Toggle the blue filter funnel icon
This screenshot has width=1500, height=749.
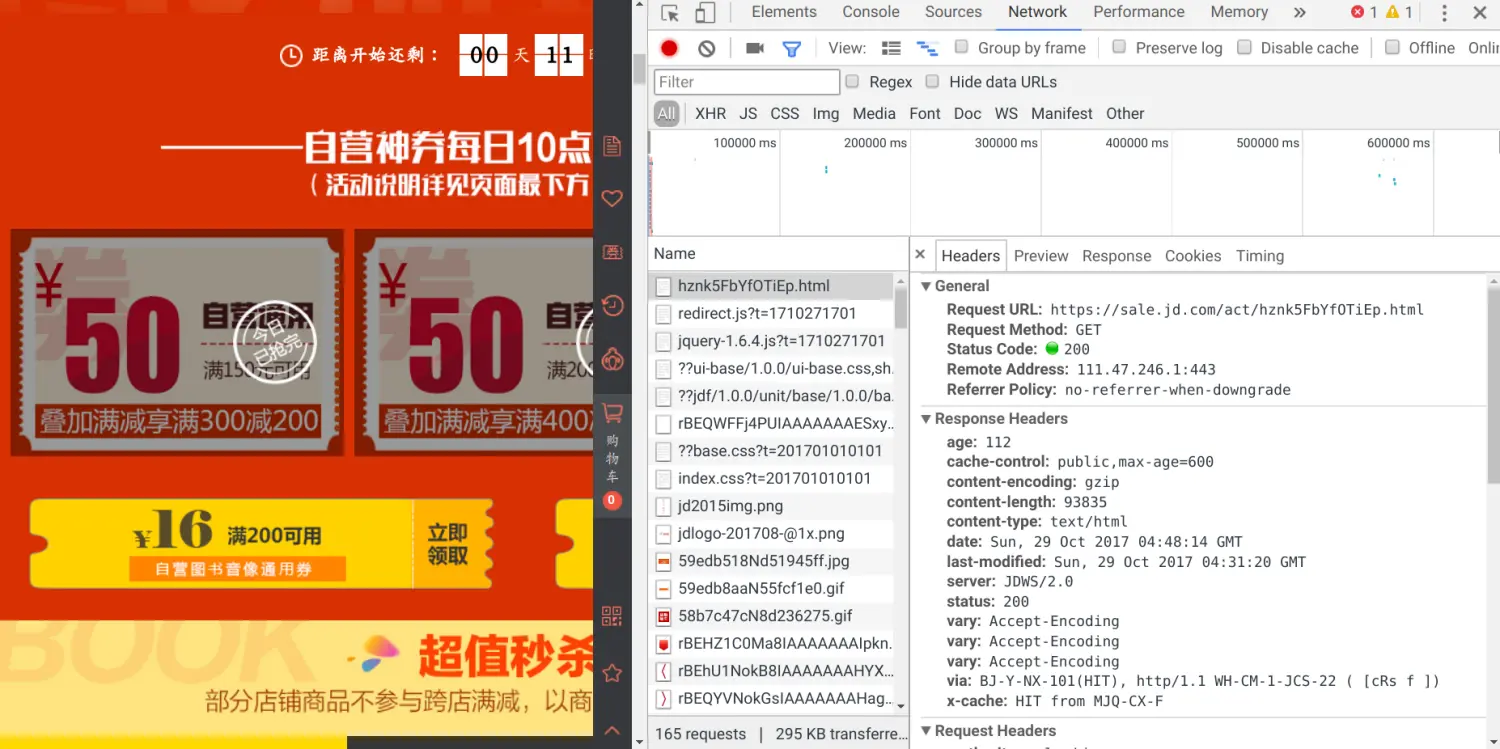[x=791, y=48]
